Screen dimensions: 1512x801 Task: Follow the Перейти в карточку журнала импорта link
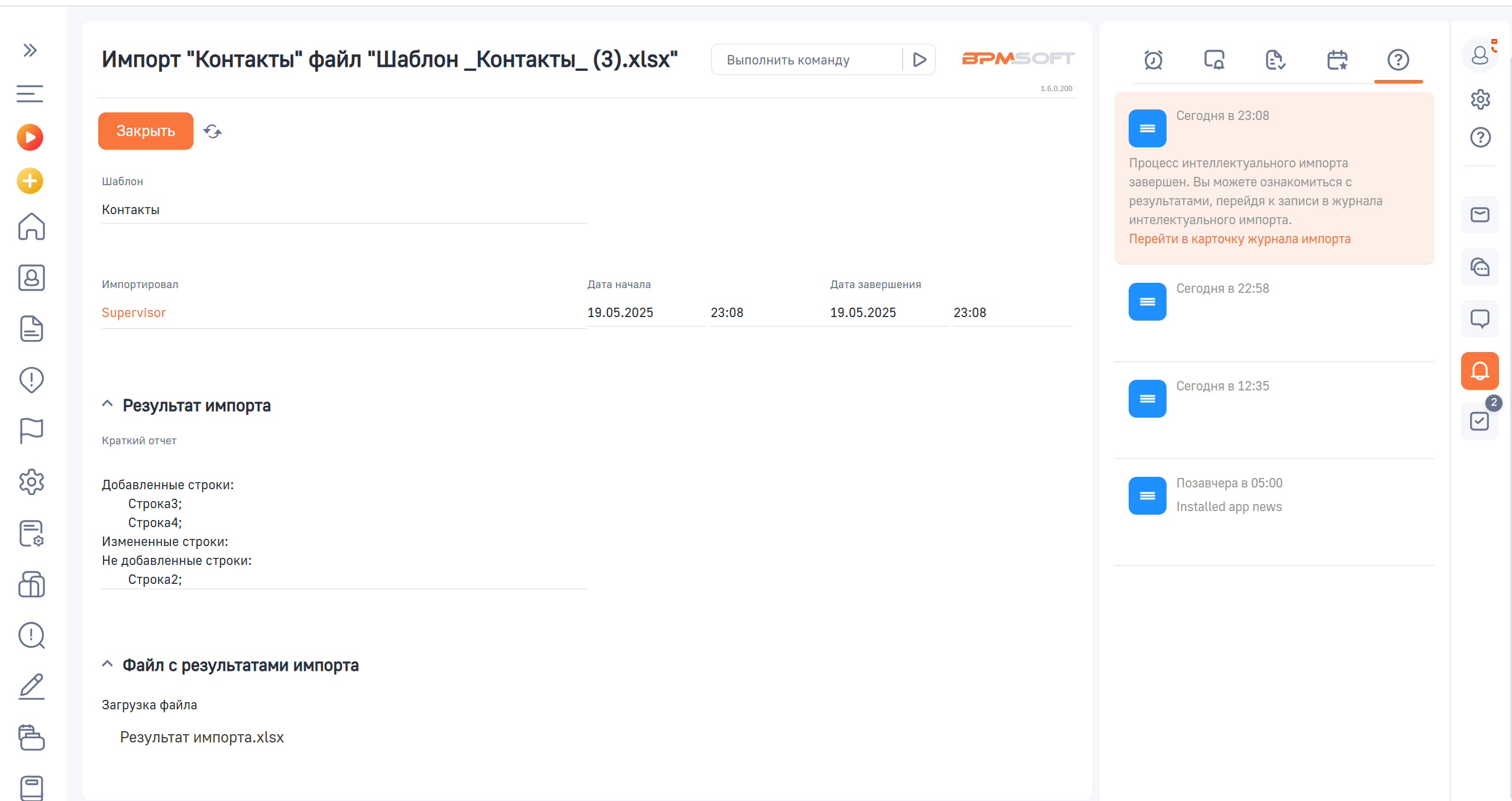(1239, 239)
